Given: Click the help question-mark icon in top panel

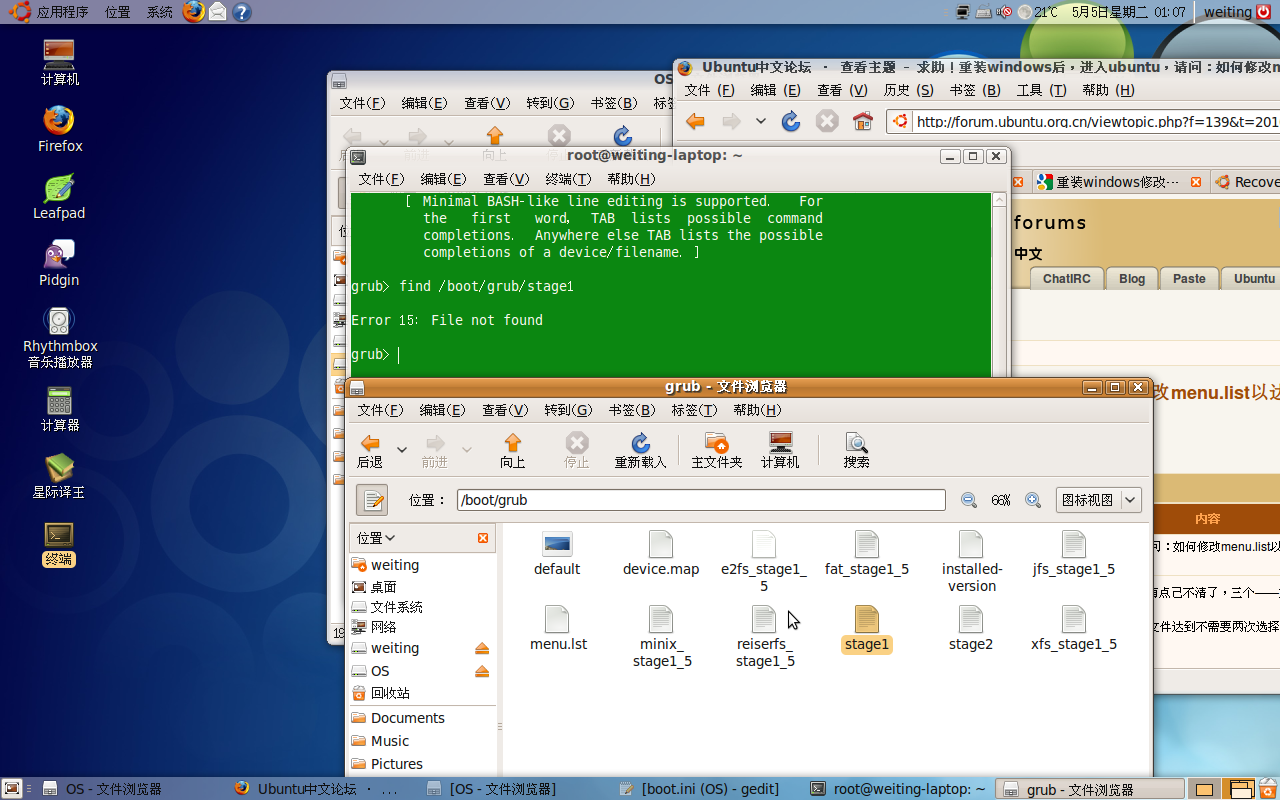Looking at the screenshot, I should point(241,12).
